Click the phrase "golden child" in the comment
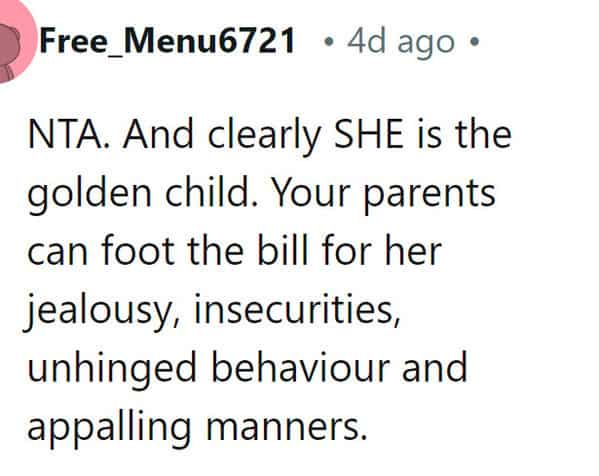Viewport: 599px width, 476px height. coord(138,193)
